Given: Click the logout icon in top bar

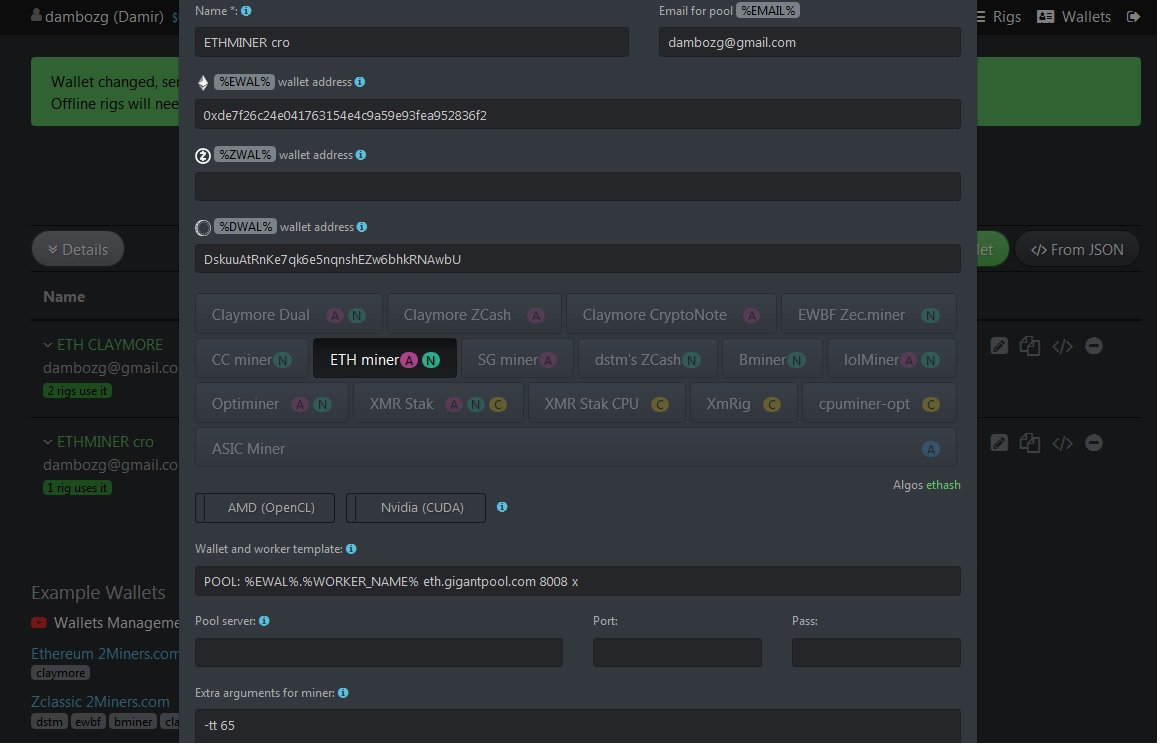Looking at the screenshot, I should (1134, 16).
